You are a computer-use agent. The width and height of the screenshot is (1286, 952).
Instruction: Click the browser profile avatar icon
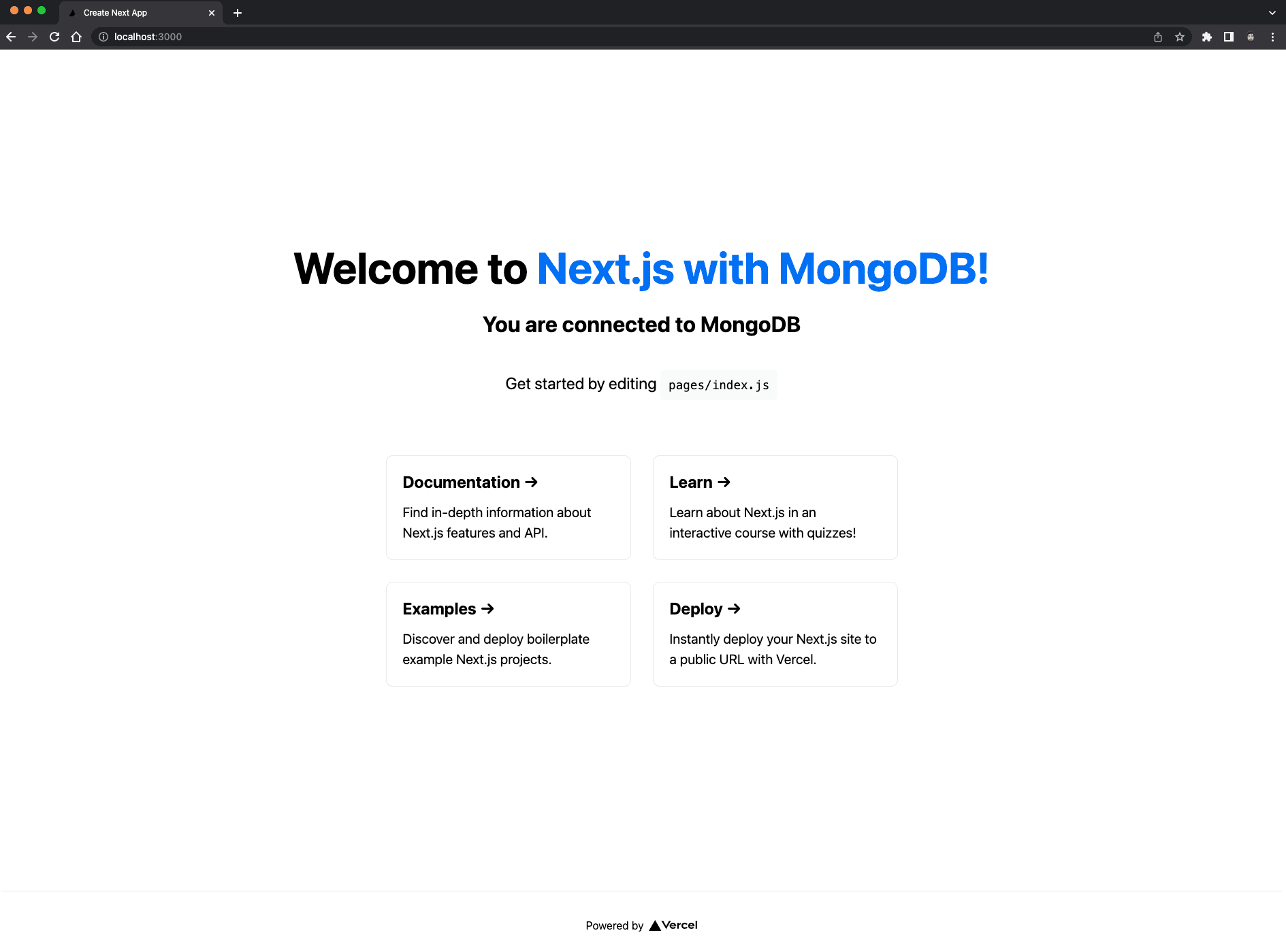point(1251,37)
